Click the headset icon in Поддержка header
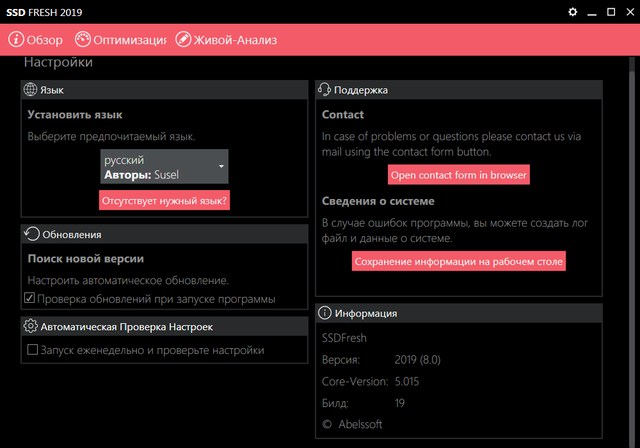This screenshot has width=640, height=448. (x=325, y=90)
